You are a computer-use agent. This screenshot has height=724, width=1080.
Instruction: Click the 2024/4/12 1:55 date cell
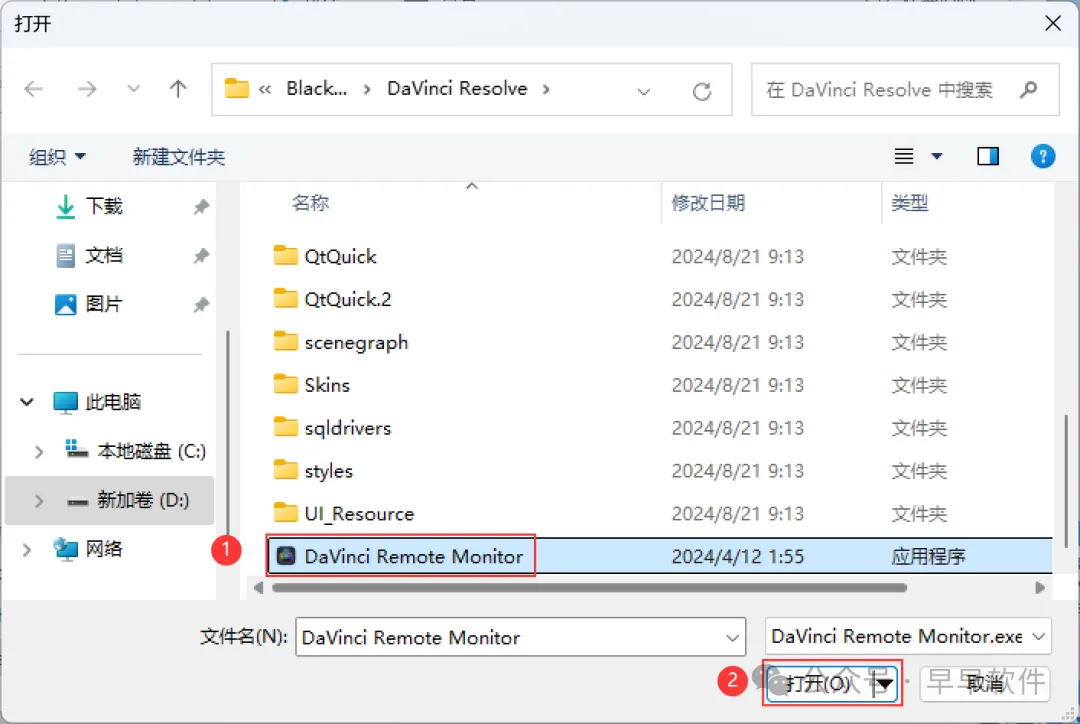(x=738, y=557)
